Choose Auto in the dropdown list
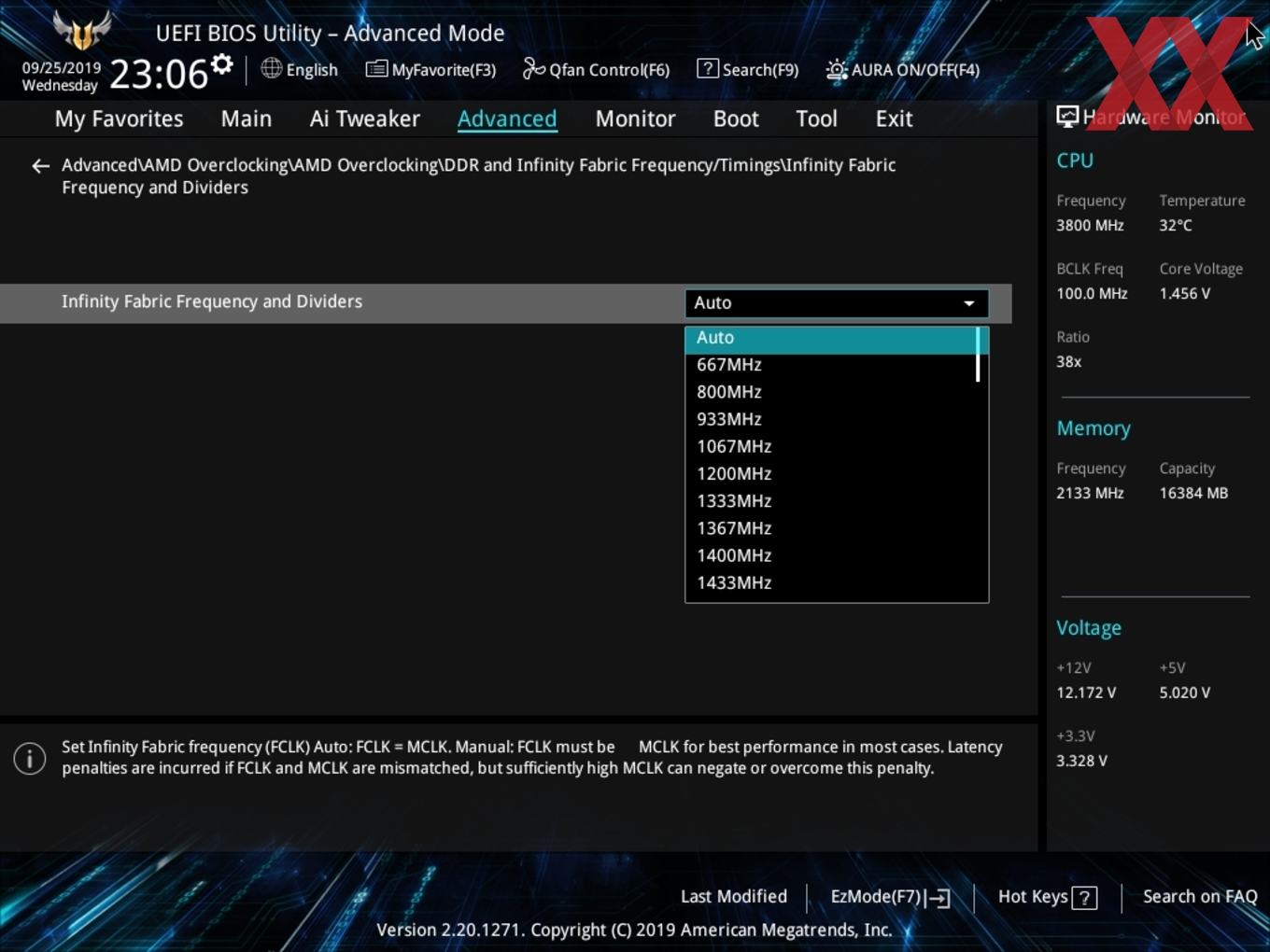Image resolution: width=1270 pixels, height=952 pixels. click(830, 338)
